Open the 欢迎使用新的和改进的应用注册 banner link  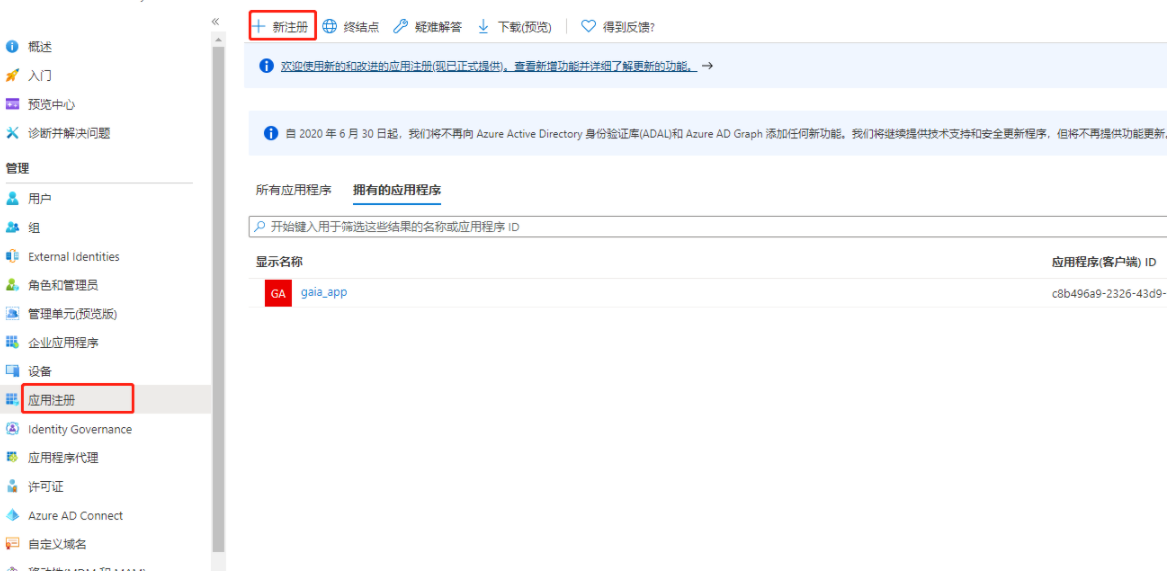488,66
